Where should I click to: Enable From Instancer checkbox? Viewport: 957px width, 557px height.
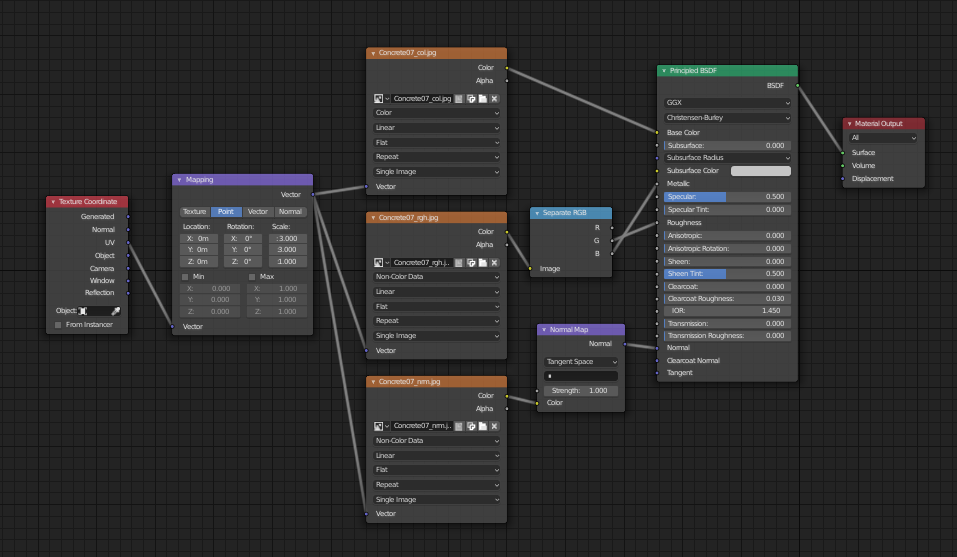coord(58,325)
